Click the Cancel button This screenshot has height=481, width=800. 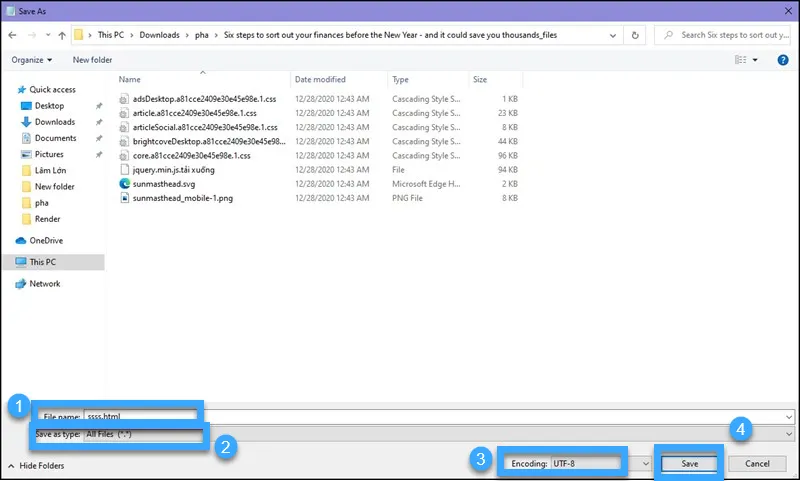click(757, 464)
